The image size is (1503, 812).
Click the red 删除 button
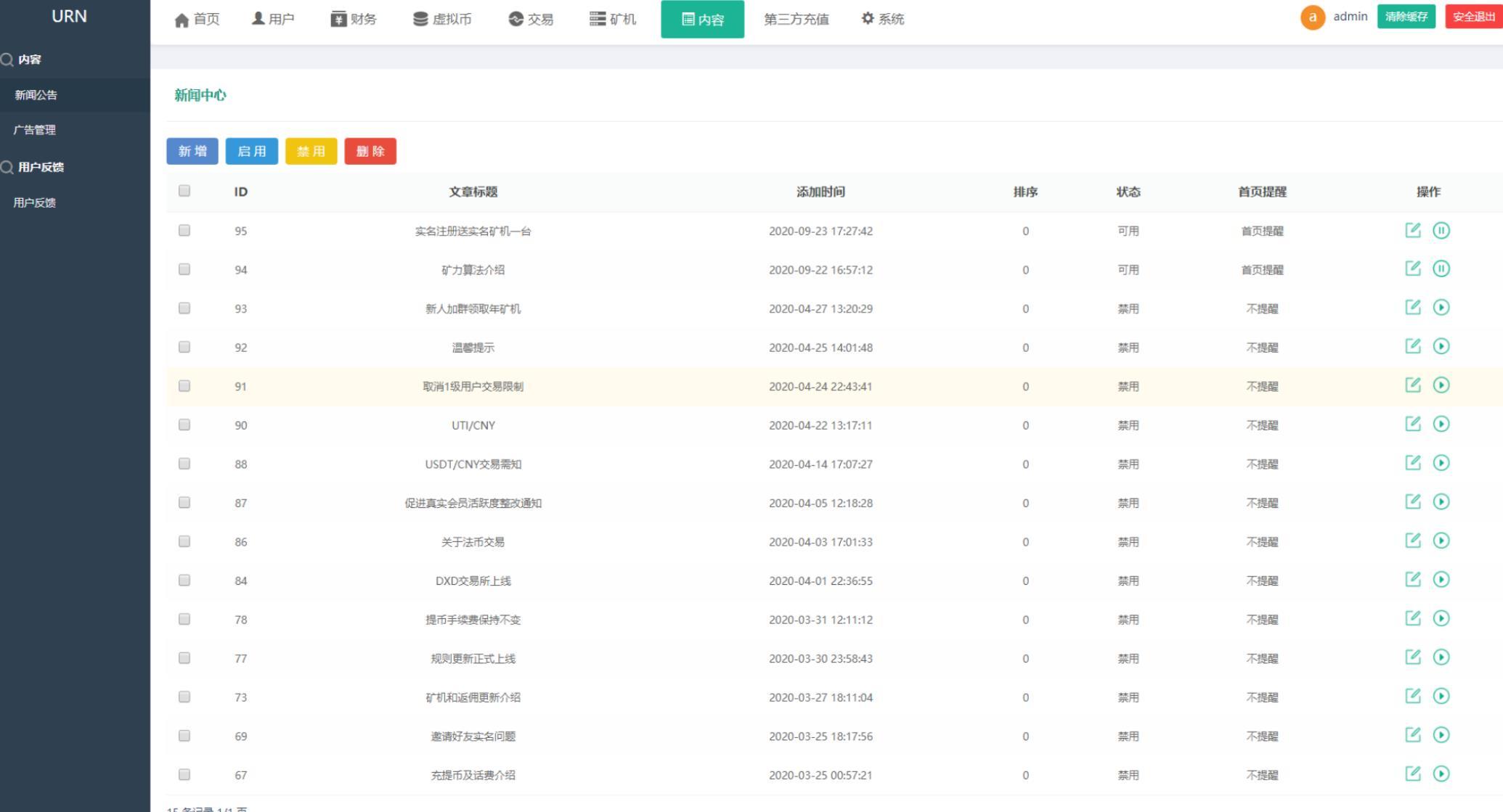[370, 151]
